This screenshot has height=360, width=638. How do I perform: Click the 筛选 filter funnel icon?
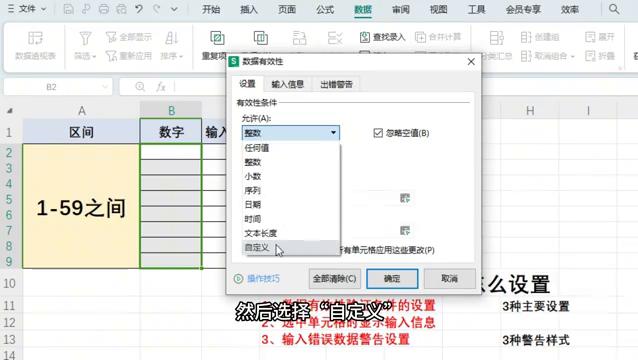point(85,39)
